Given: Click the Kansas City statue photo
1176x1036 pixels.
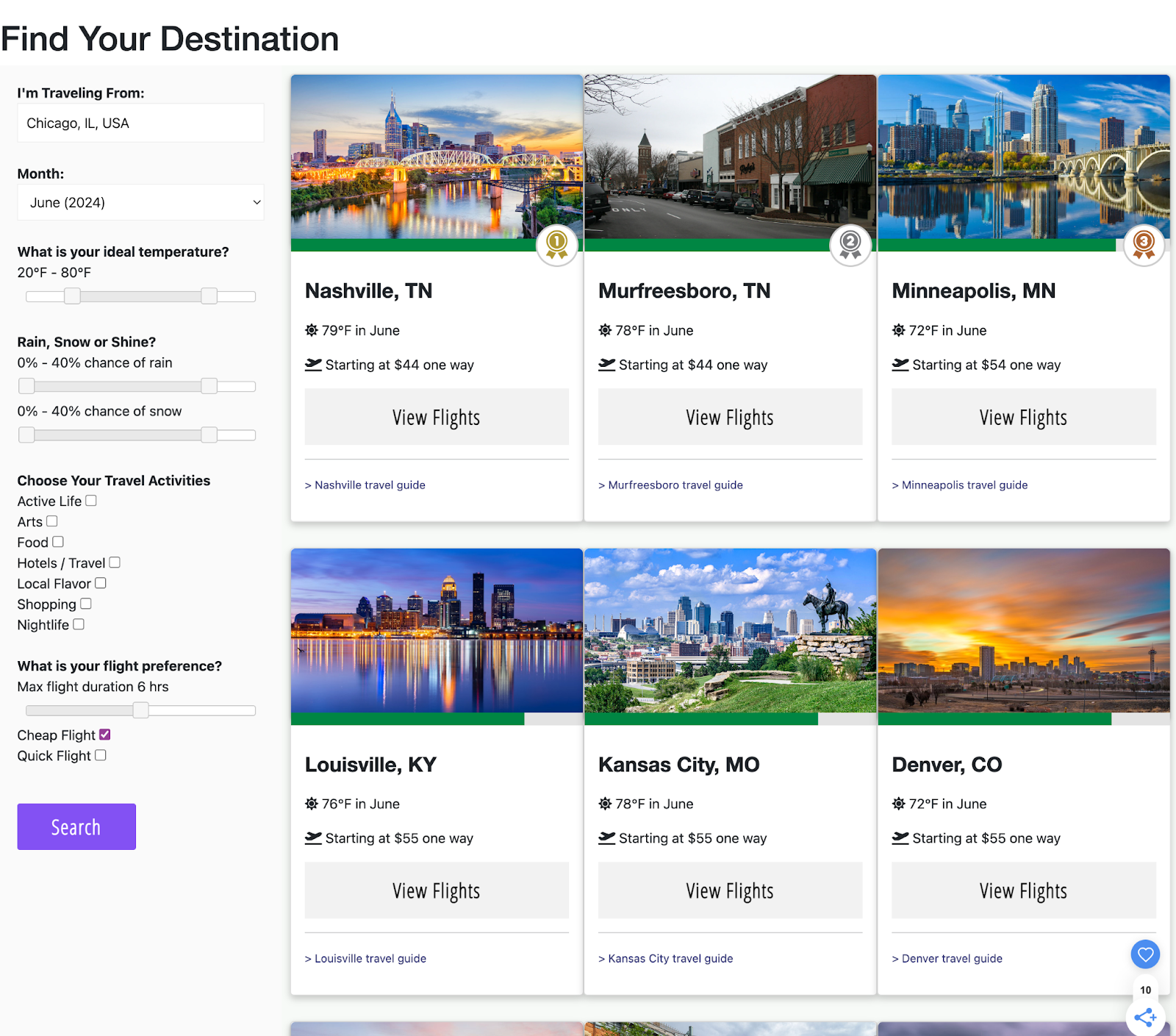Looking at the screenshot, I should coord(730,630).
